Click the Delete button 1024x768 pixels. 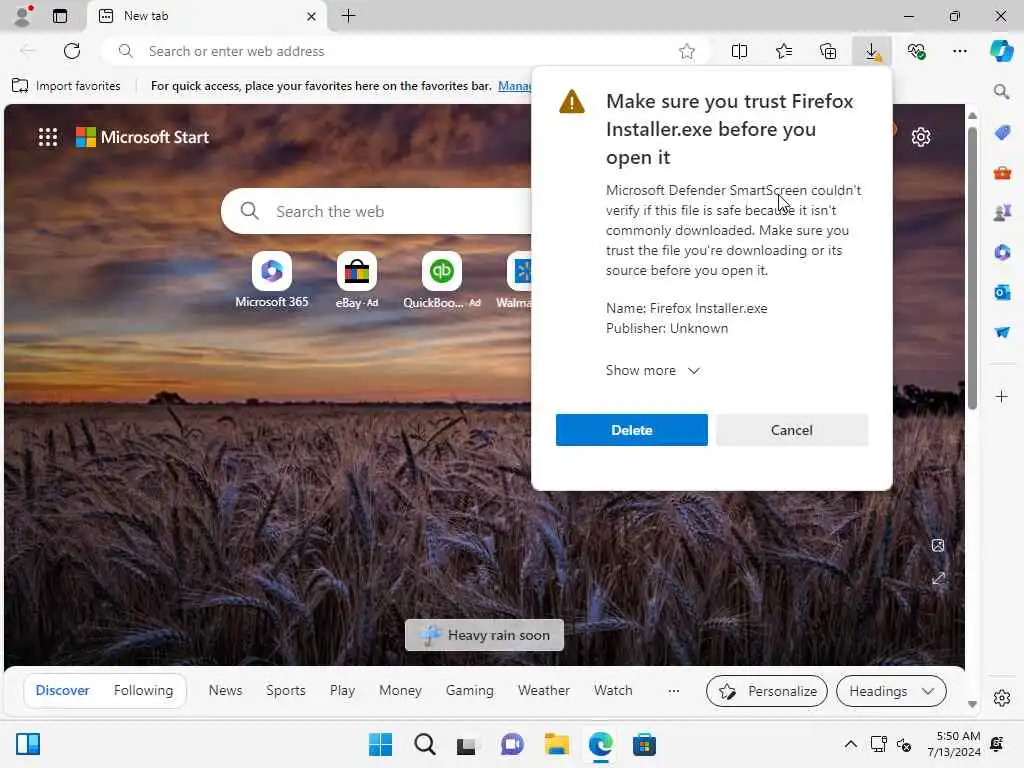632,430
